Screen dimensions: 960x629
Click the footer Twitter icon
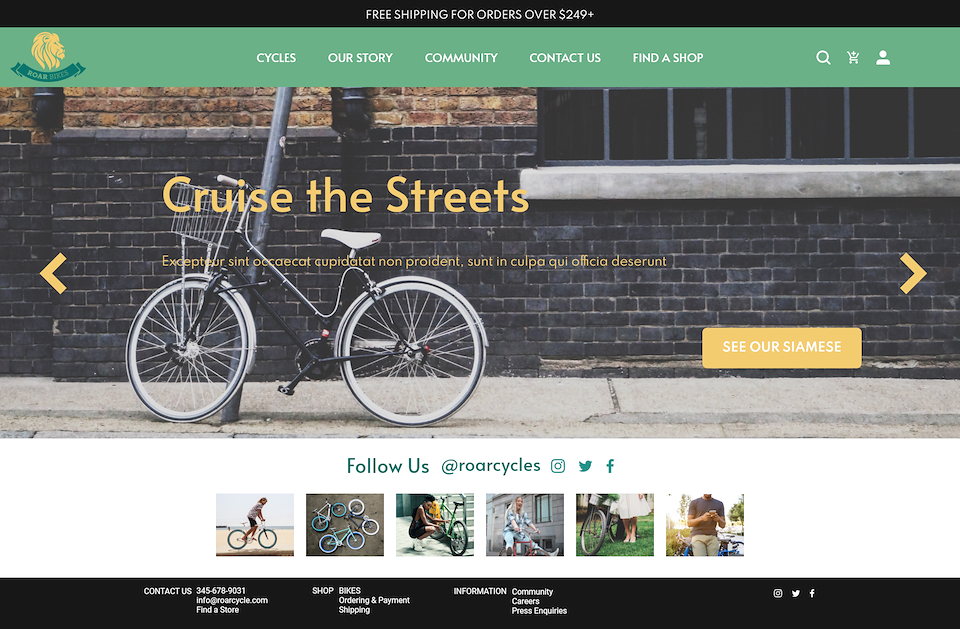coord(796,593)
